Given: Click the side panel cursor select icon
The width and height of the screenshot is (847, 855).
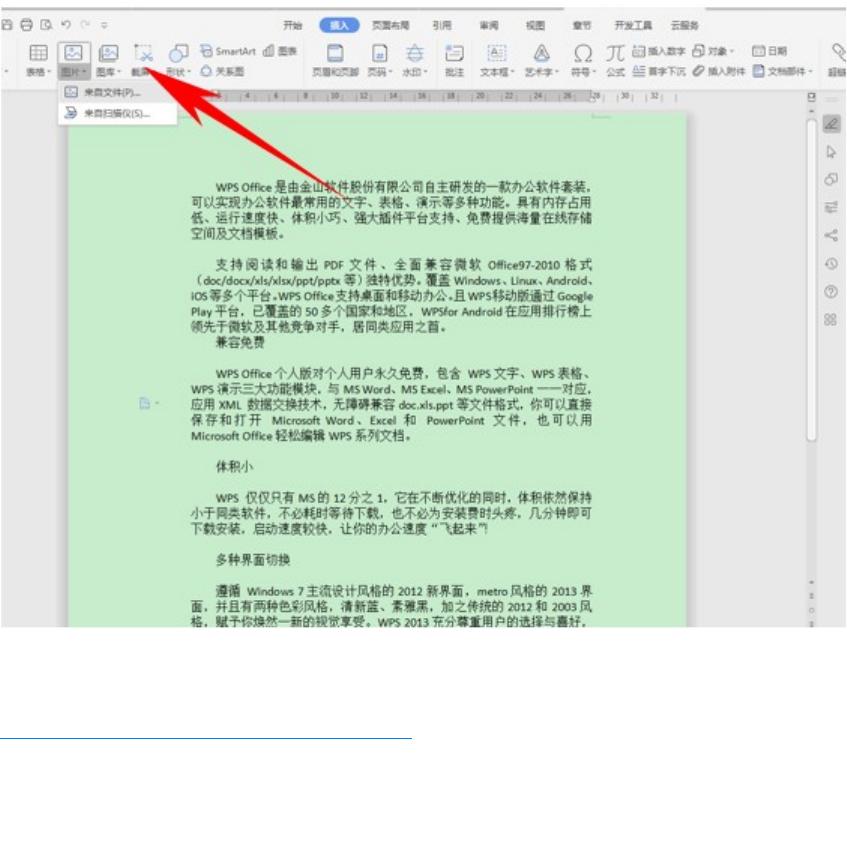Looking at the screenshot, I should click(x=831, y=152).
